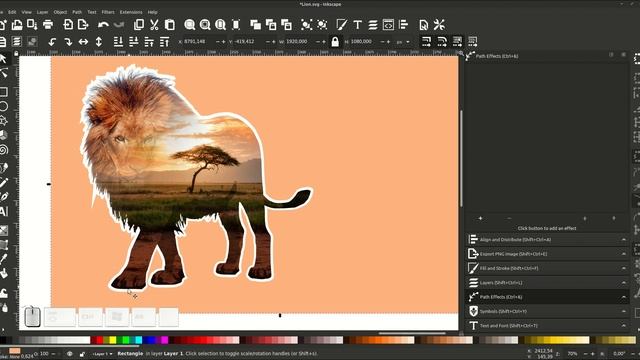Expand Symbols panel
Screen dimensions: 640x360
coord(547,311)
